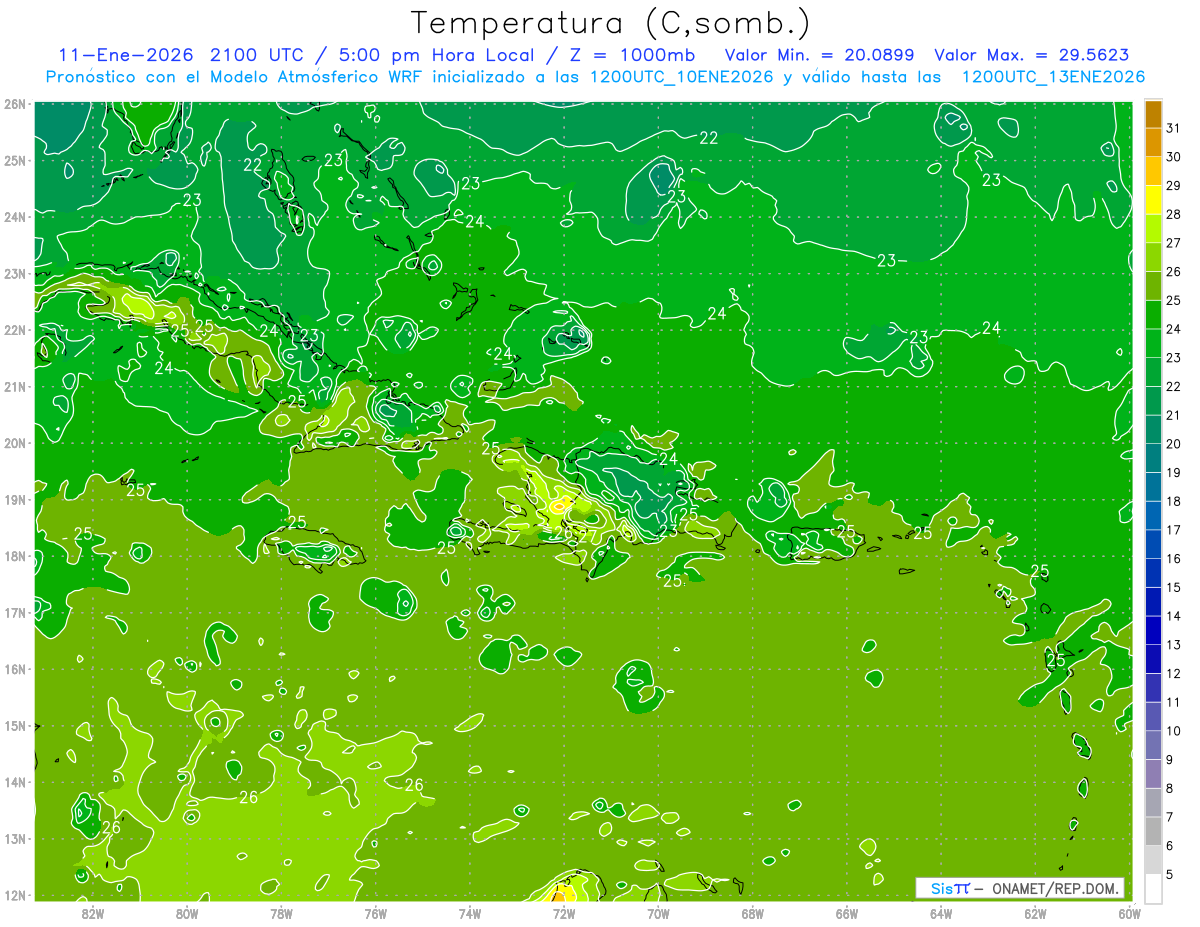Click the colorbar legend value '30'

tap(1174, 157)
